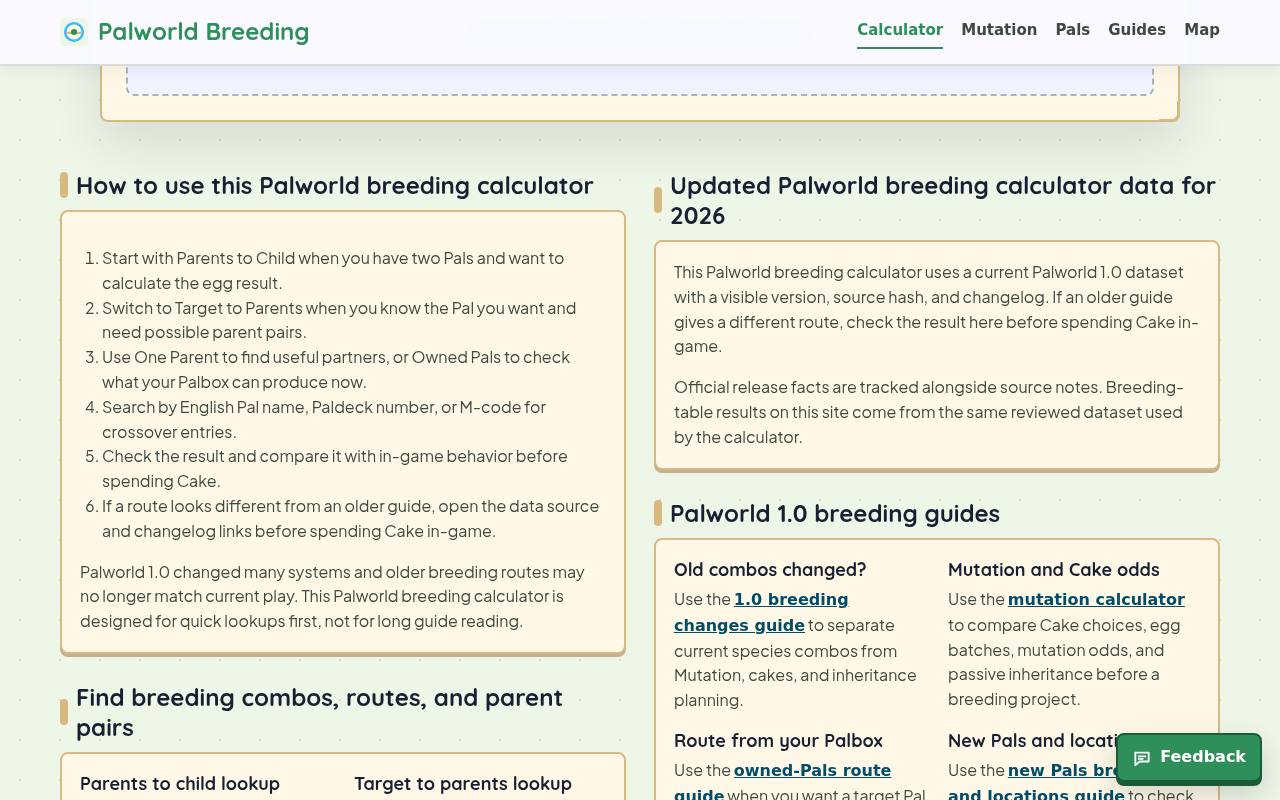Click the Palworld 1.0 breeding guides heading

[x=835, y=514]
